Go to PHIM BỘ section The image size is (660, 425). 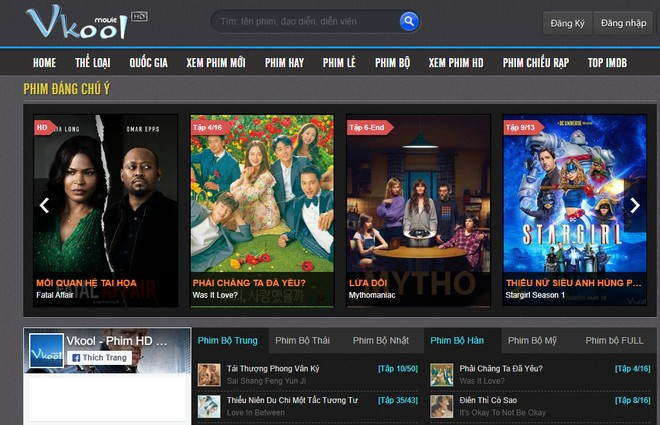click(392, 63)
